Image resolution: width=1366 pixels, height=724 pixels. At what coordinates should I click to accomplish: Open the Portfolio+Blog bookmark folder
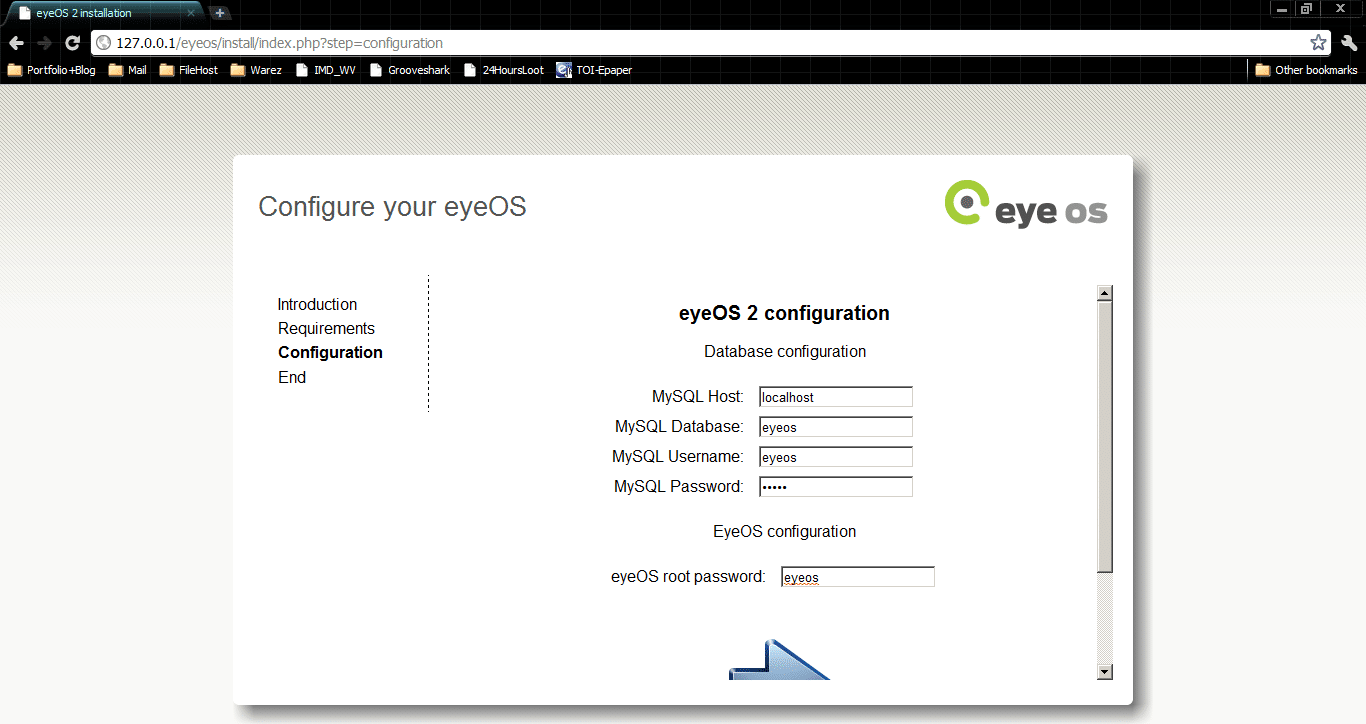[52, 70]
